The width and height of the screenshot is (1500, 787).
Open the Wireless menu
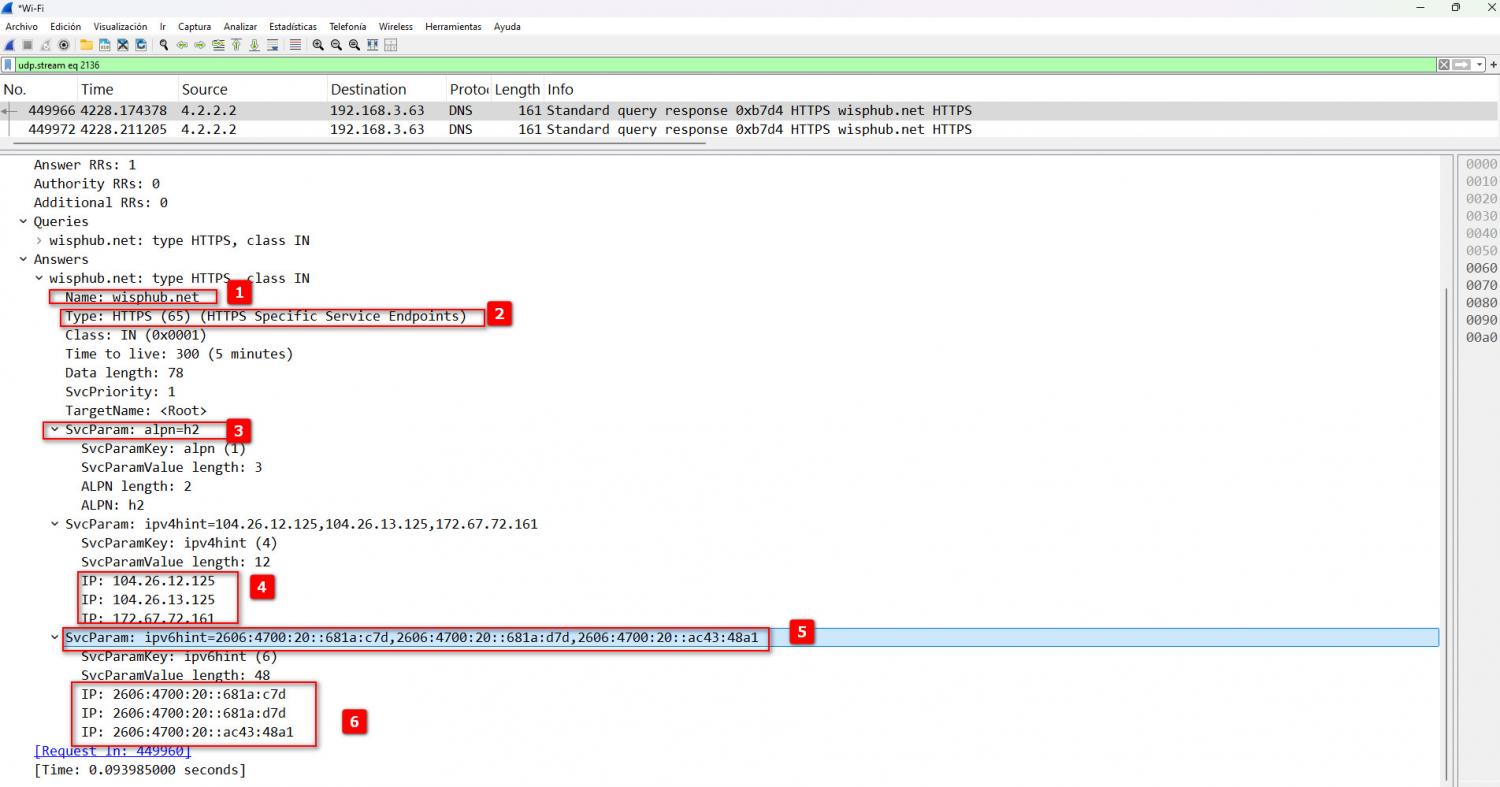pyautogui.click(x=396, y=26)
